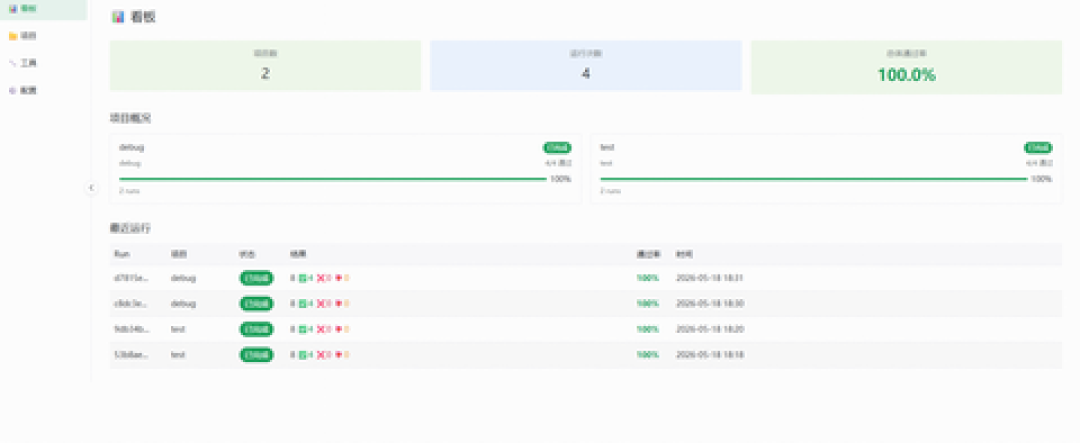Click the green passed icon in 18:20 row
The height and width of the screenshot is (443, 1080).
[302, 329]
